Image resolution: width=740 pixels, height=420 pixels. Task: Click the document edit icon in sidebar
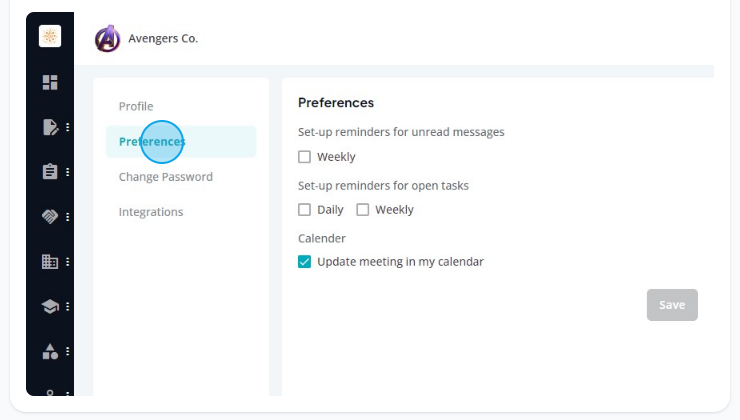[50, 127]
